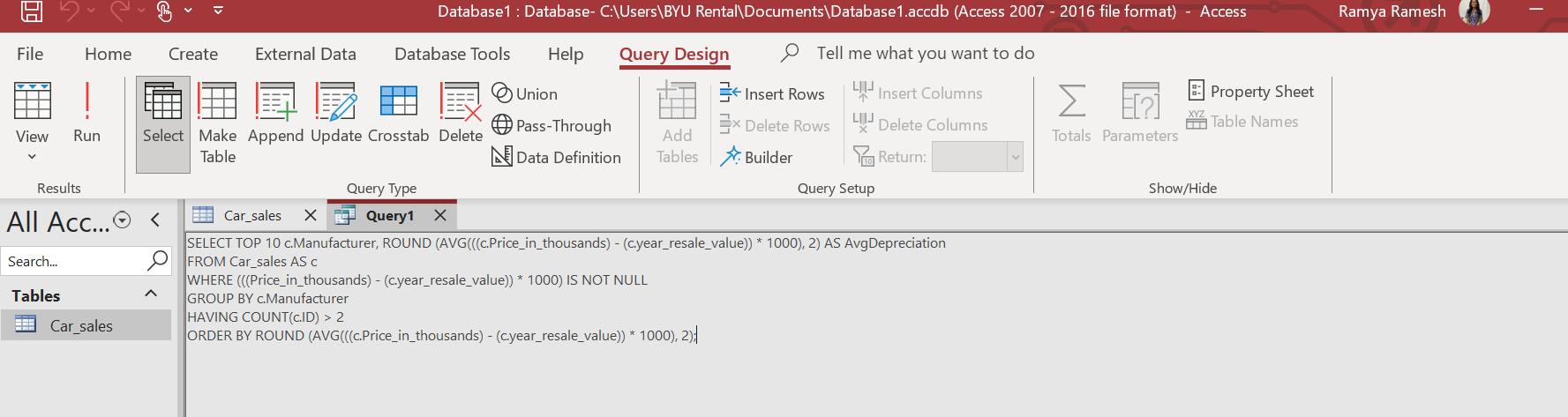1568x417 pixels.
Task: Click the Union query button
Action: (525, 93)
